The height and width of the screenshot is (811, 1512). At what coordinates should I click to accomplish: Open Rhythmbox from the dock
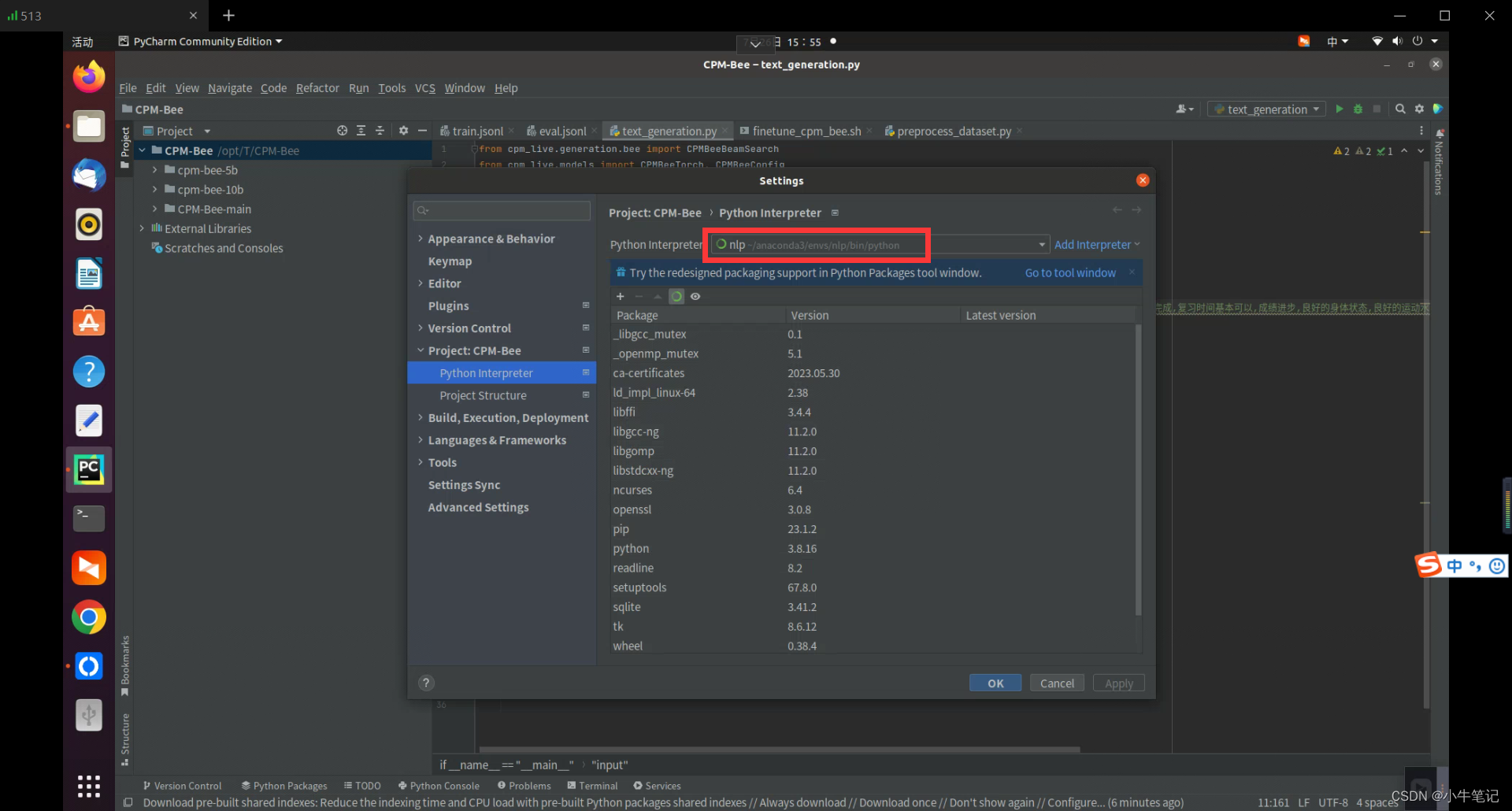click(89, 224)
